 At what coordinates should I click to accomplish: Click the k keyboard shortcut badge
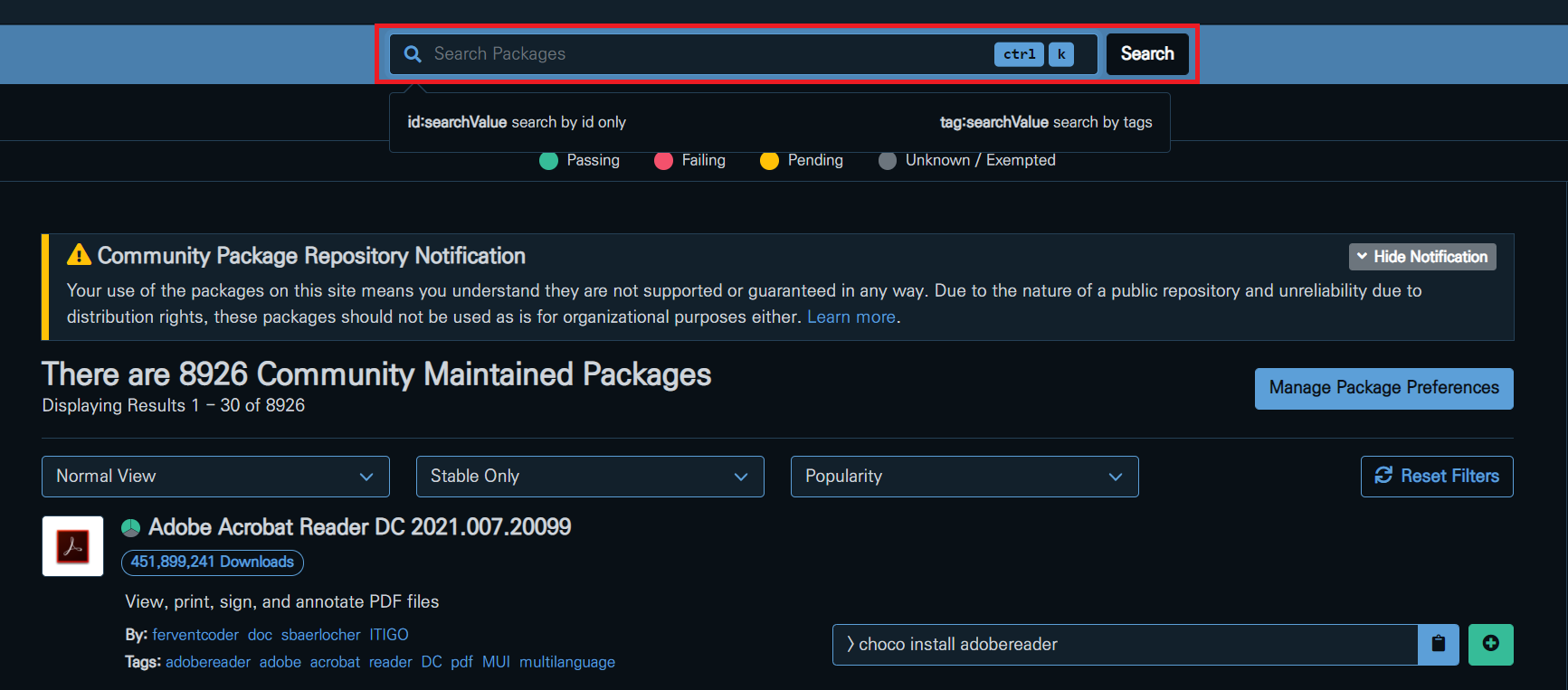point(1061,54)
